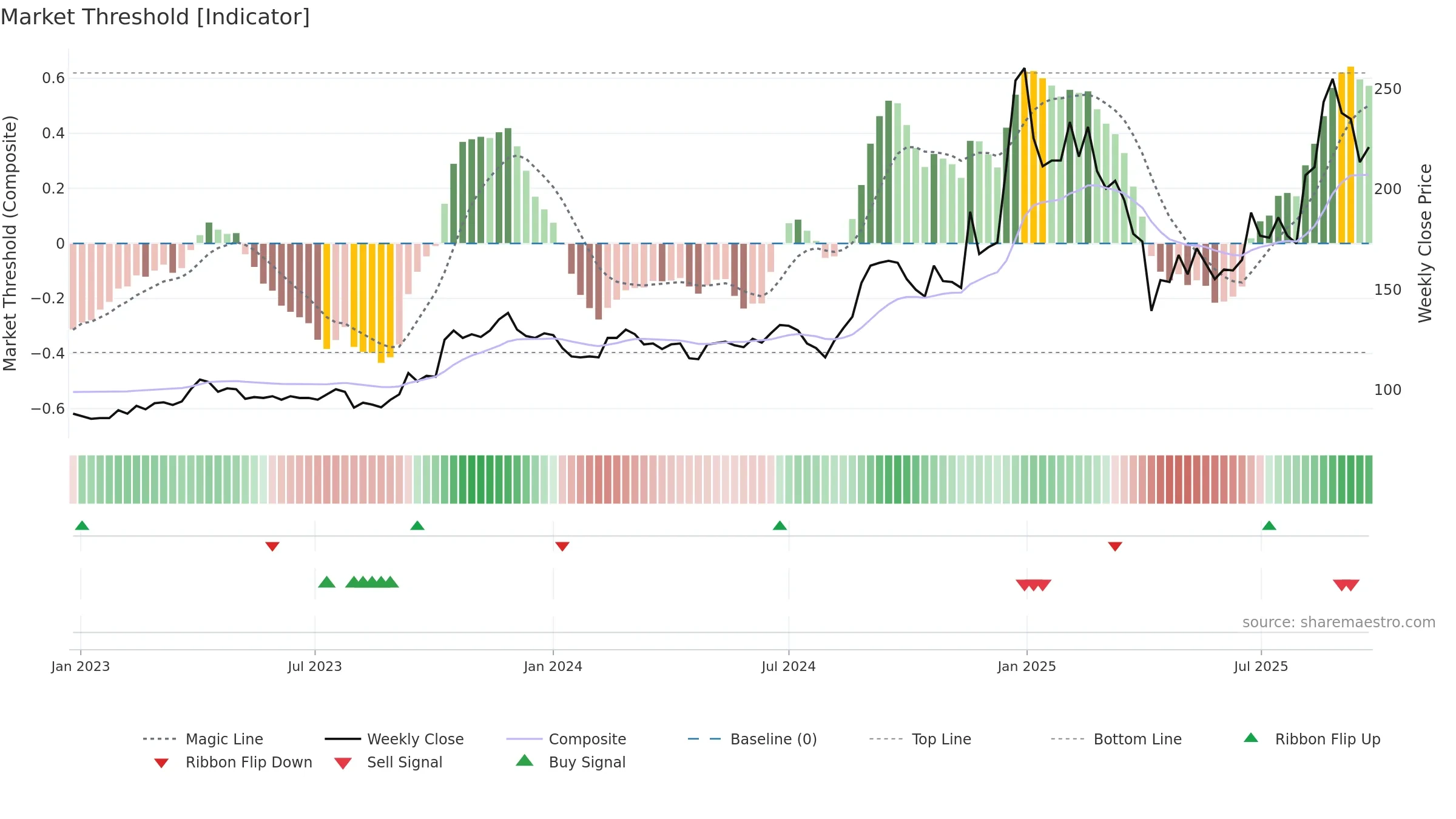
Task: Click the ribbon flip up marker at Jan 2023
Action: [82, 525]
